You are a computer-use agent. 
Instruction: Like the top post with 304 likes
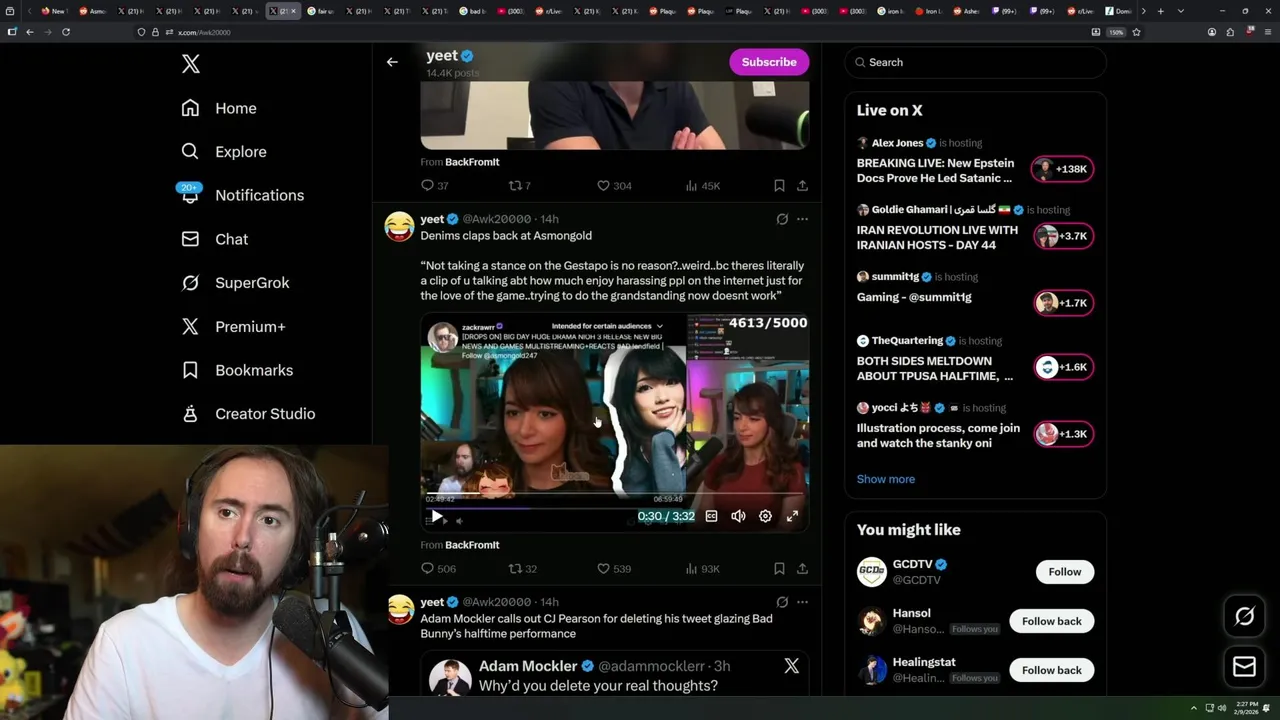click(613, 186)
